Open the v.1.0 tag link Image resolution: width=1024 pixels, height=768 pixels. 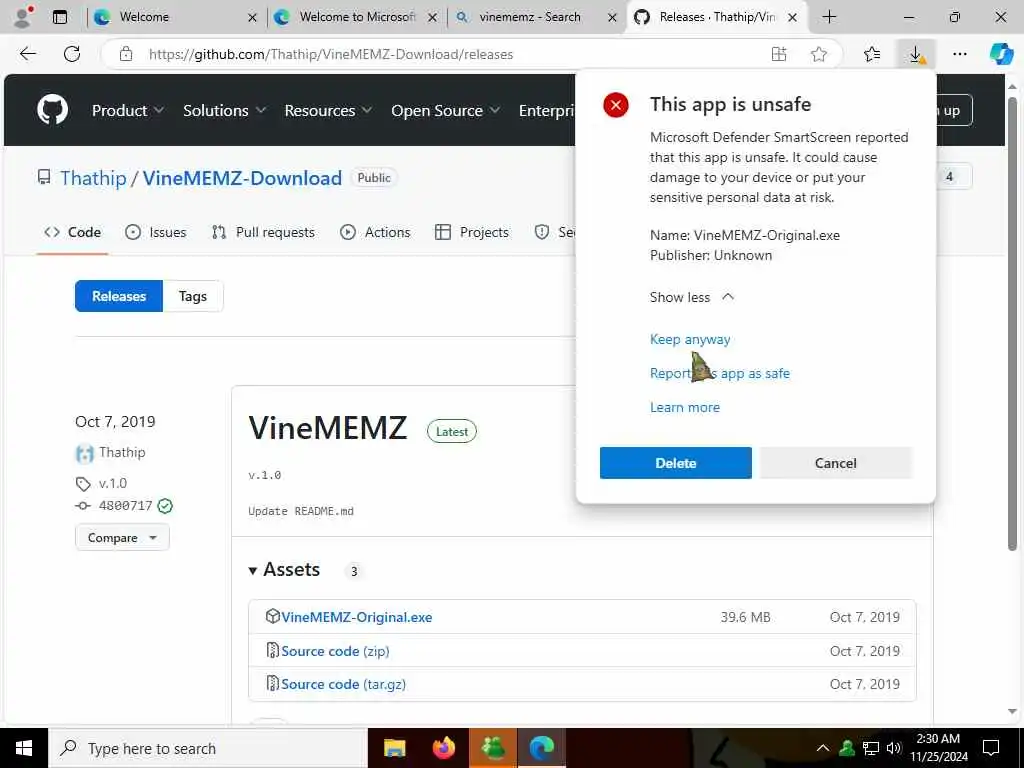point(112,483)
